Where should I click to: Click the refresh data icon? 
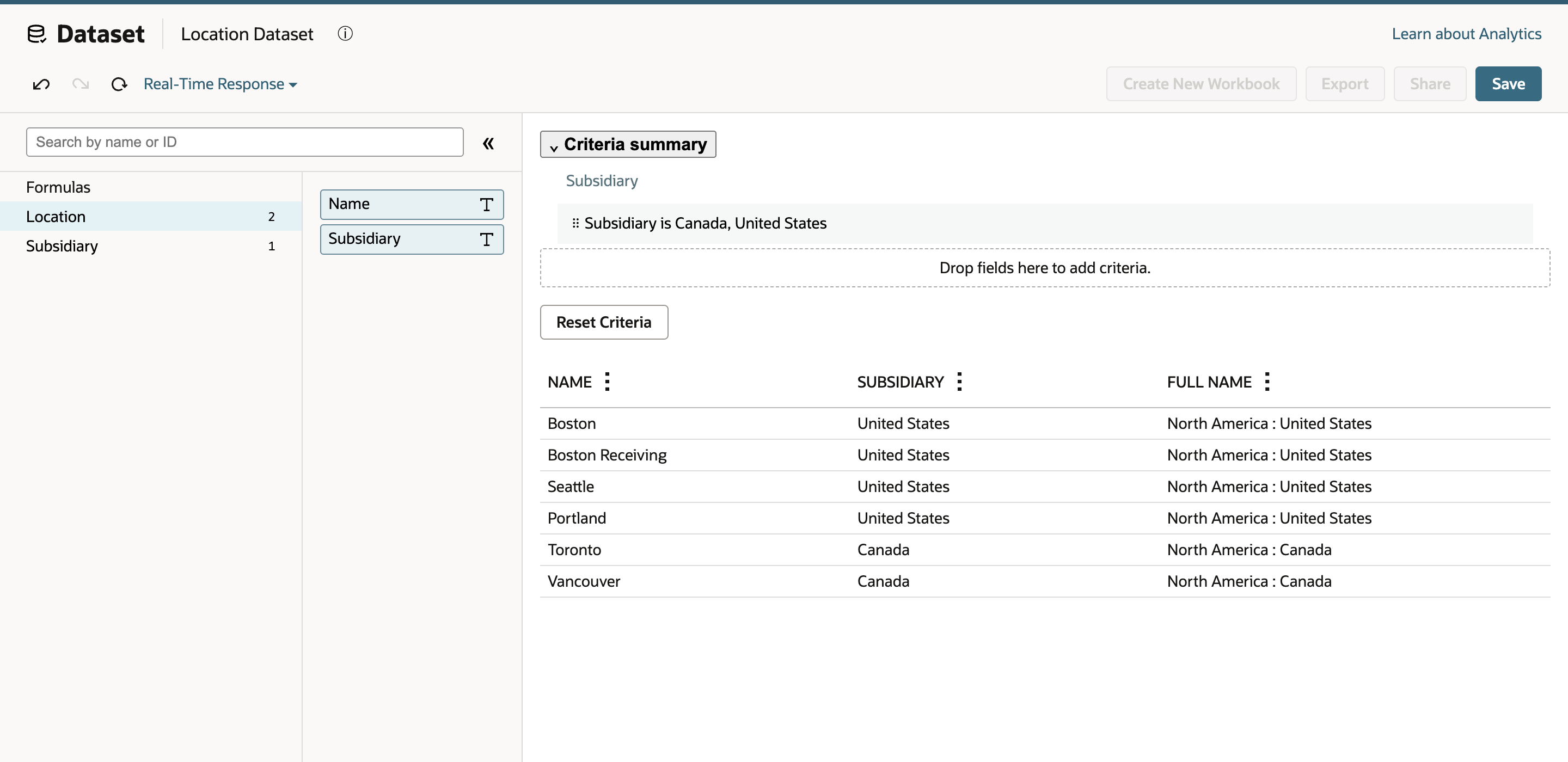(119, 84)
